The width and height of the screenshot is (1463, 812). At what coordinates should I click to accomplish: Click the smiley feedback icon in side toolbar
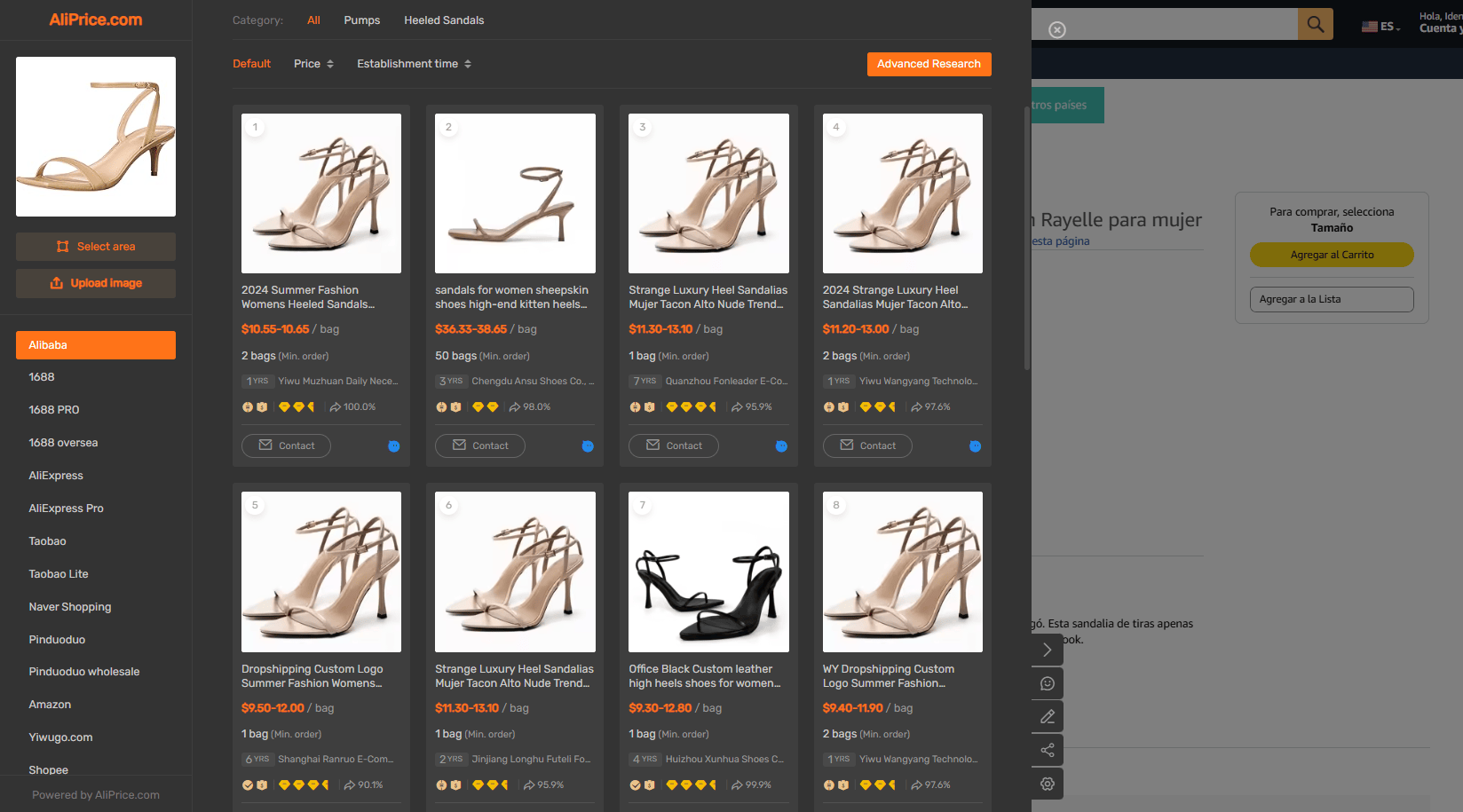click(x=1048, y=683)
